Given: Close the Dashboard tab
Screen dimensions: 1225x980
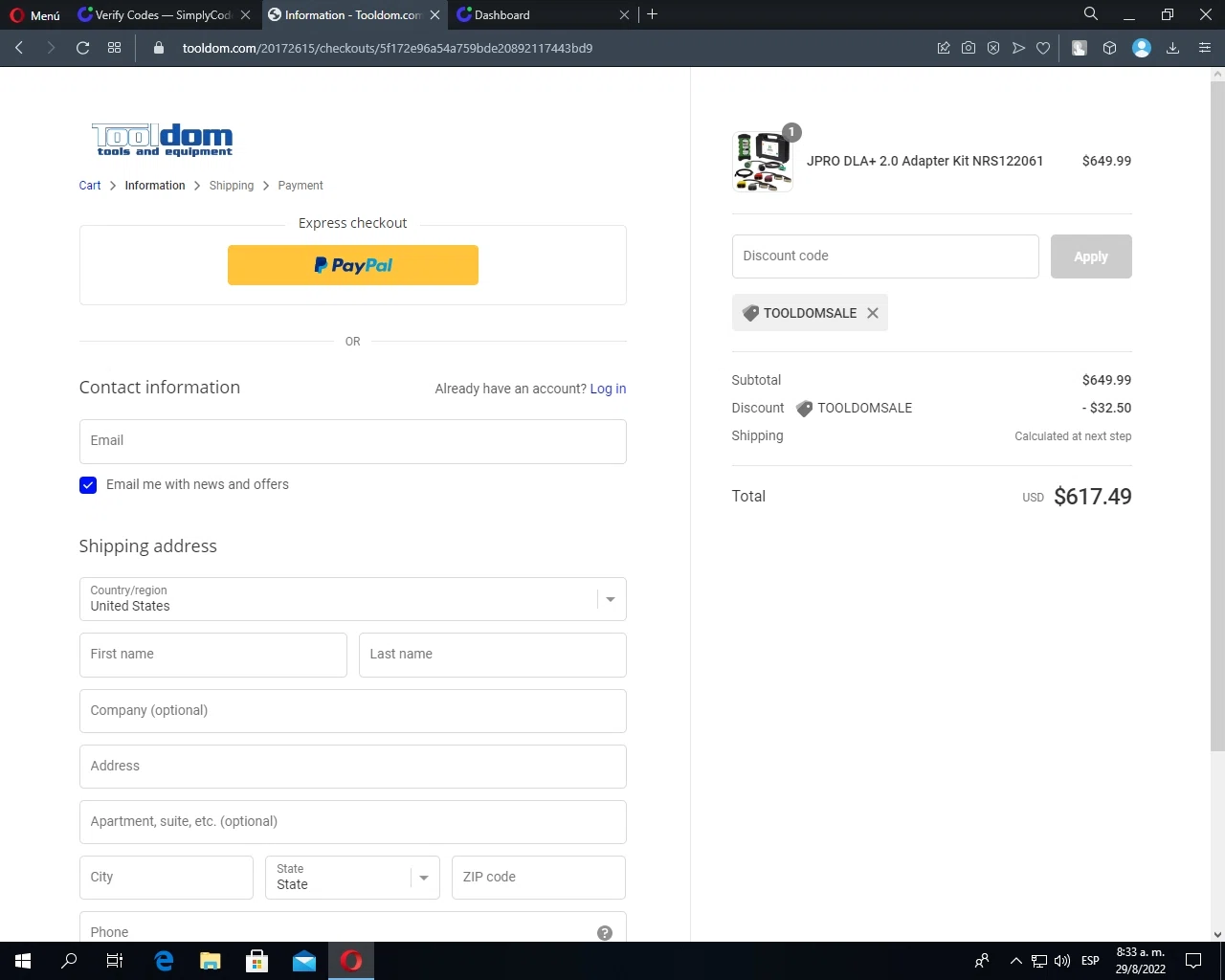Looking at the screenshot, I should coord(625,14).
